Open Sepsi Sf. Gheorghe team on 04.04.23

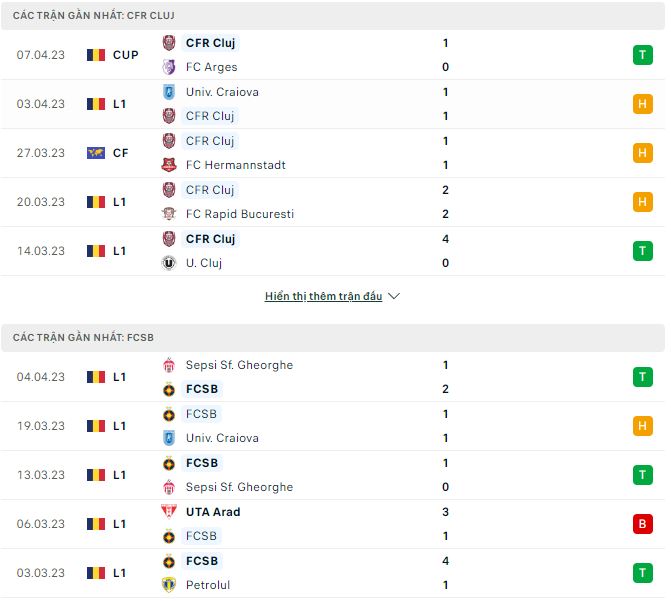click(x=239, y=365)
